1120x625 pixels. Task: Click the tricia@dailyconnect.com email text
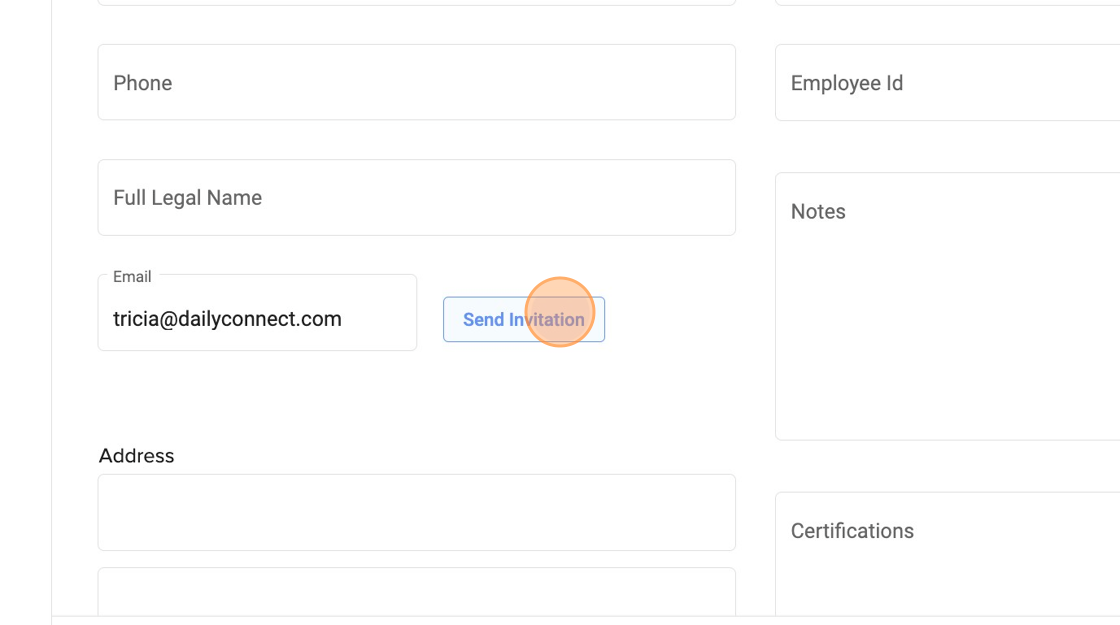227,319
